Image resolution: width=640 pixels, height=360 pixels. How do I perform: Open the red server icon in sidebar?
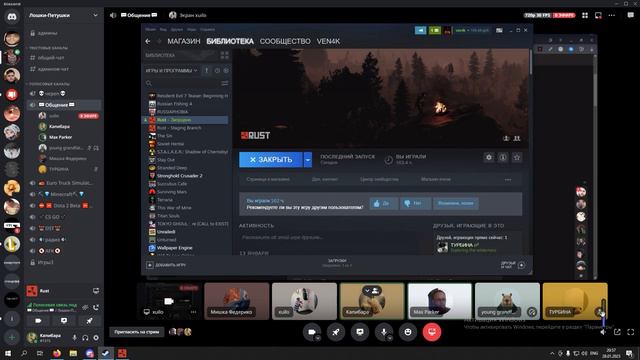[12, 94]
